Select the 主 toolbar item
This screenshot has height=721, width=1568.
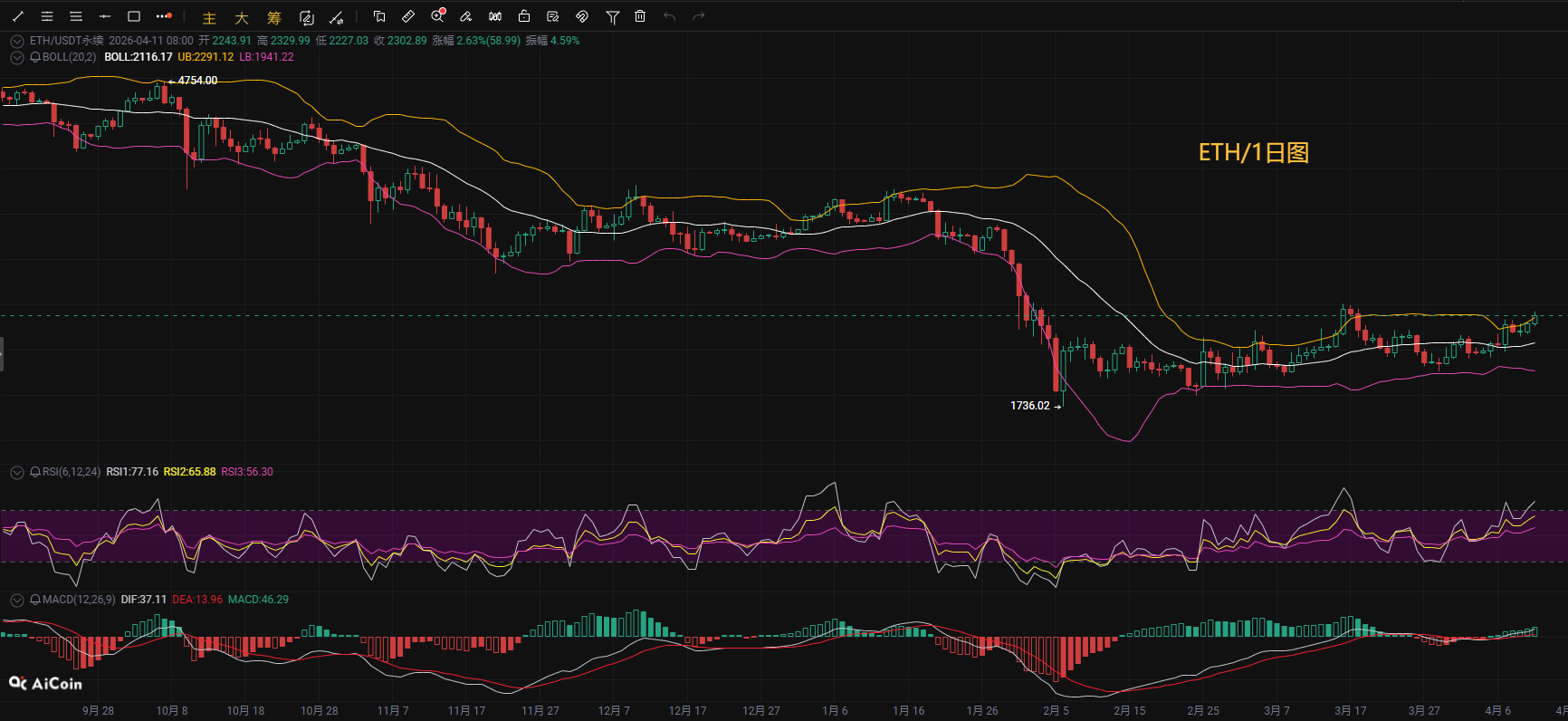pyautogui.click(x=209, y=17)
